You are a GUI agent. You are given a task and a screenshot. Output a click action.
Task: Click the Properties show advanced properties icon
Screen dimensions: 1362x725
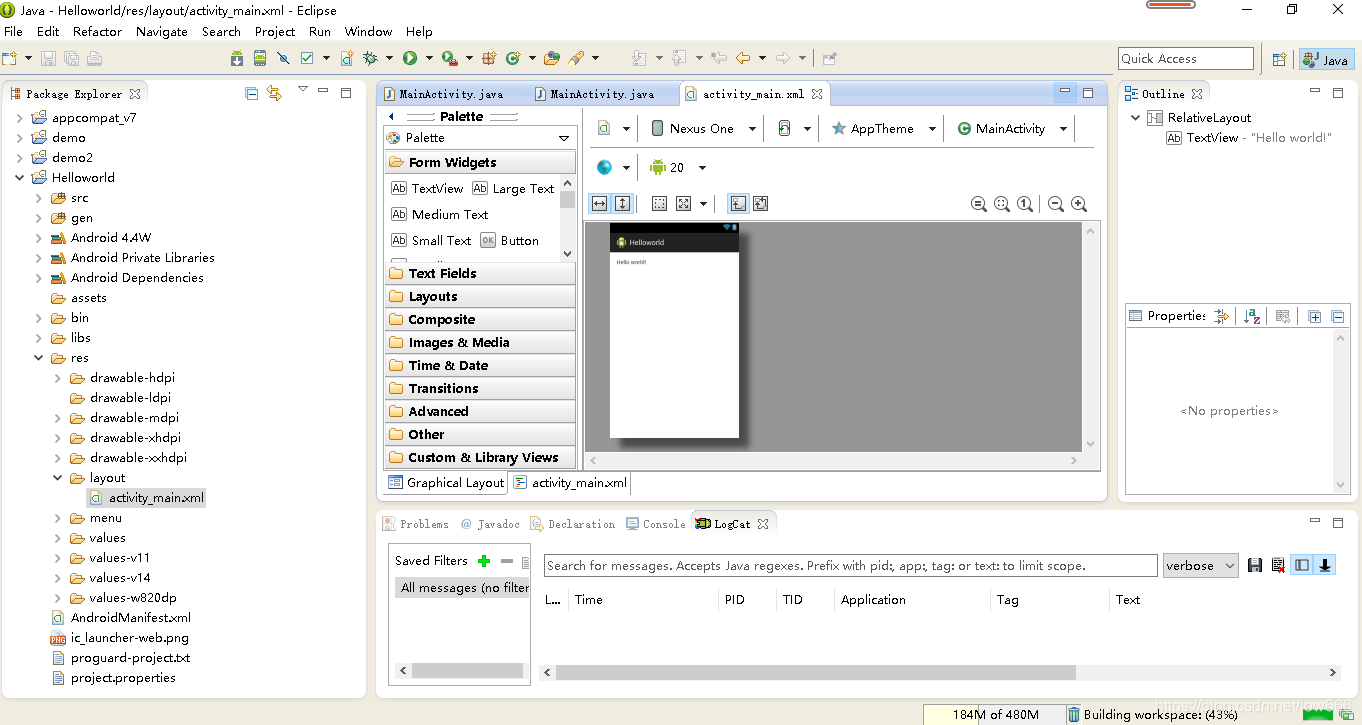click(x=1221, y=316)
